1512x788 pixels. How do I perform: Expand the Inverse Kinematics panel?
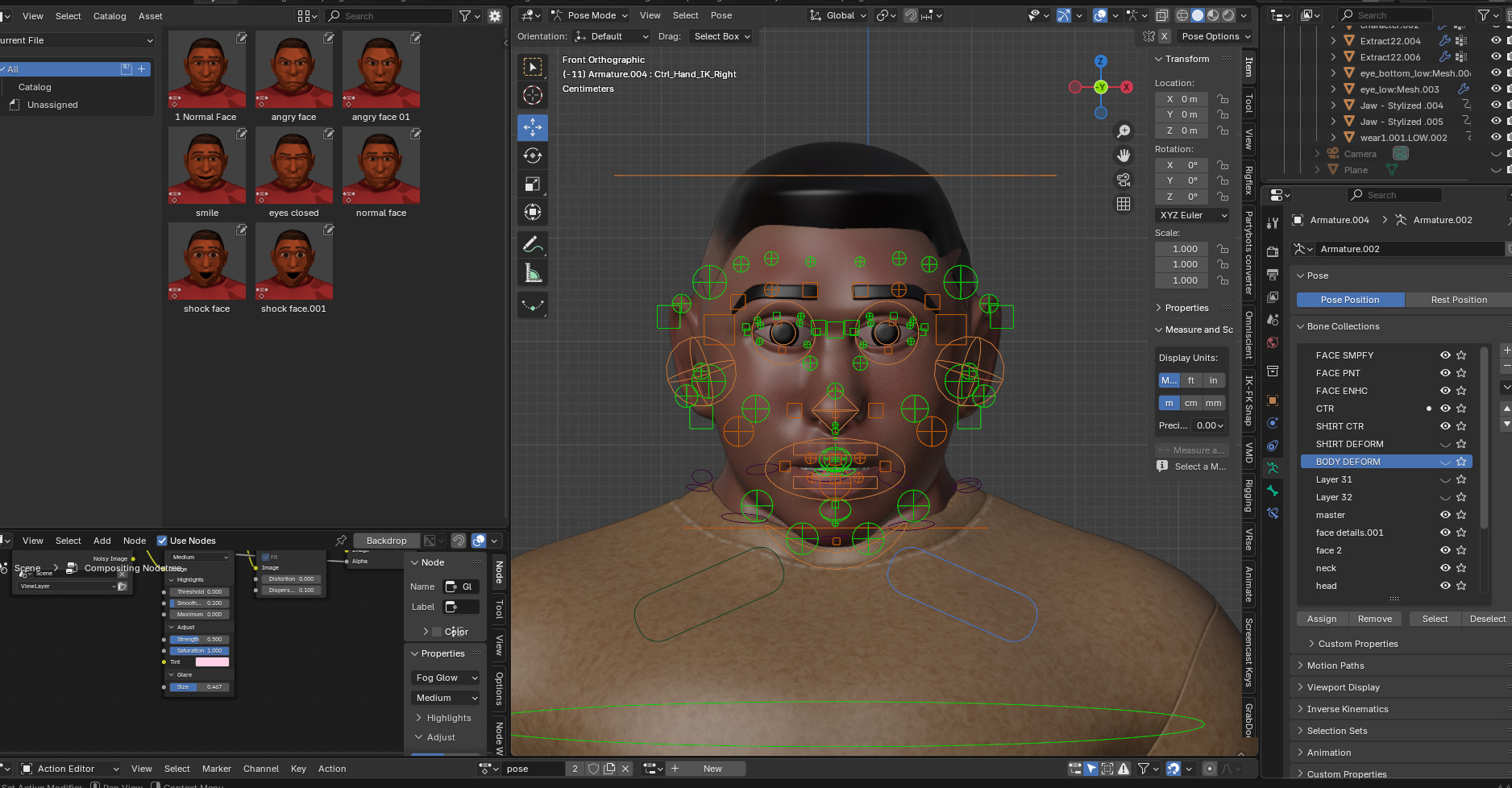tap(1347, 709)
